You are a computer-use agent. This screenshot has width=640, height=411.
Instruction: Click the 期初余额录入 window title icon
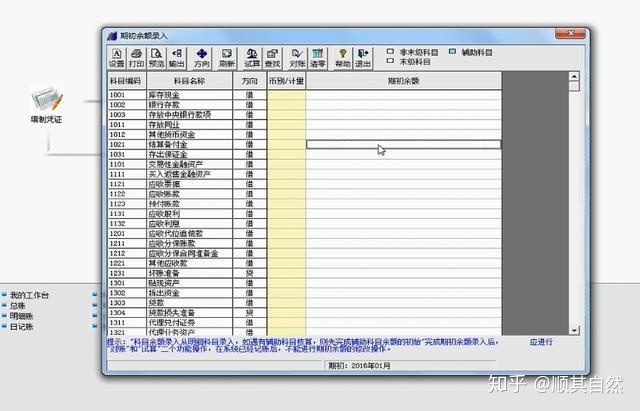[x=112, y=36]
